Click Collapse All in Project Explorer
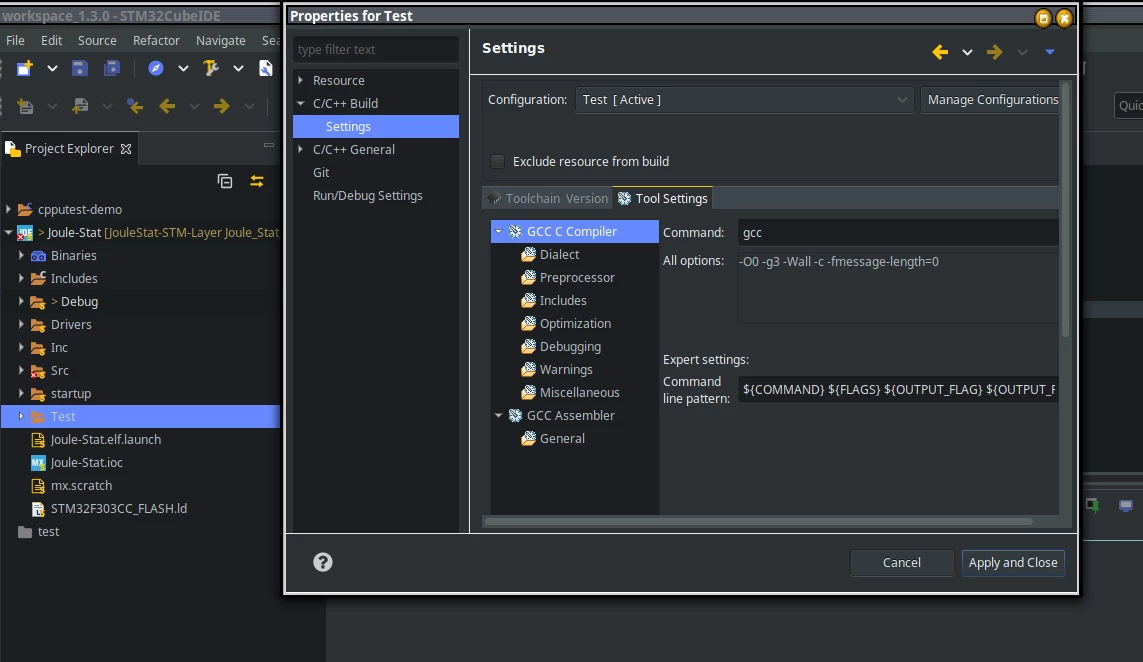The height and width of the screenshot is (662, 1143). (x=225, y=181)
